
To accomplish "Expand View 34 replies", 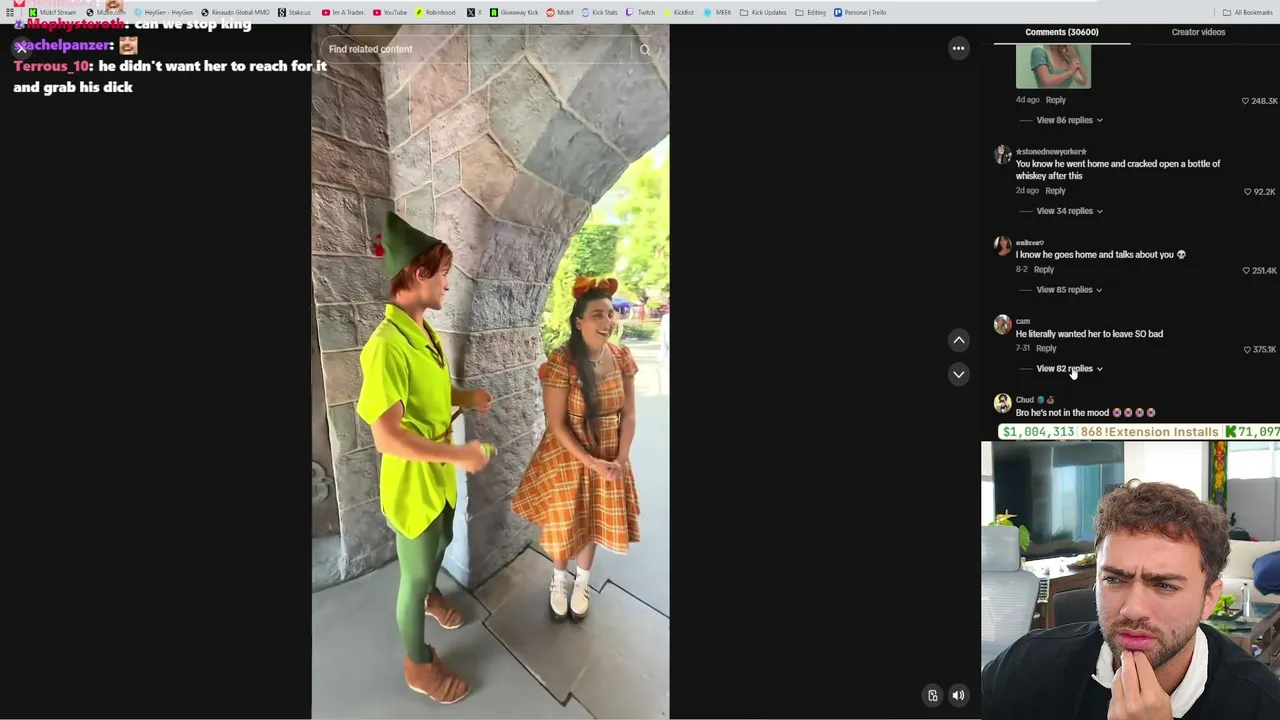I will click(1069, 211).
